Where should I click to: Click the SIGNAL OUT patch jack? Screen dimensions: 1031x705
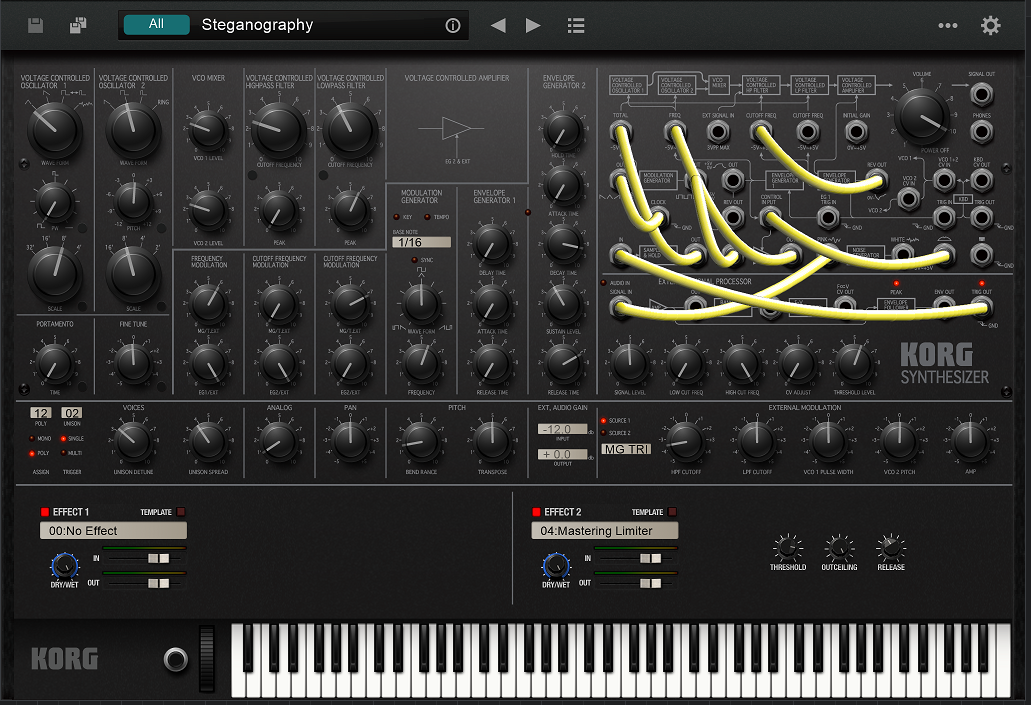click(x=982, y=94)
